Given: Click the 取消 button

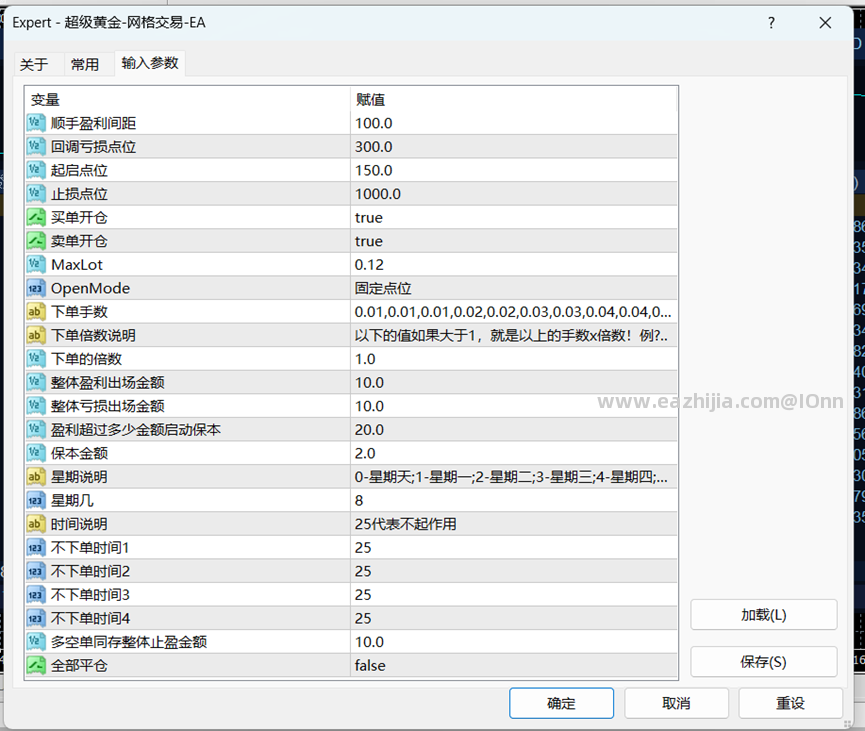Looking at the screenshot, I should tap(676, 703).
